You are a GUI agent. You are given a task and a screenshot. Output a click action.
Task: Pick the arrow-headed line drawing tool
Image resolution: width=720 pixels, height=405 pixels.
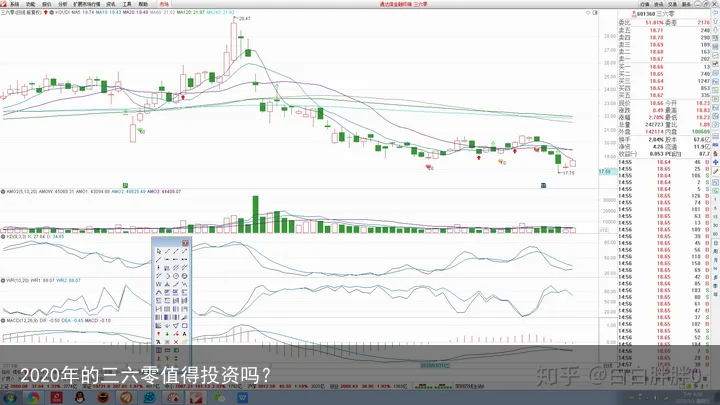point(184,251)
